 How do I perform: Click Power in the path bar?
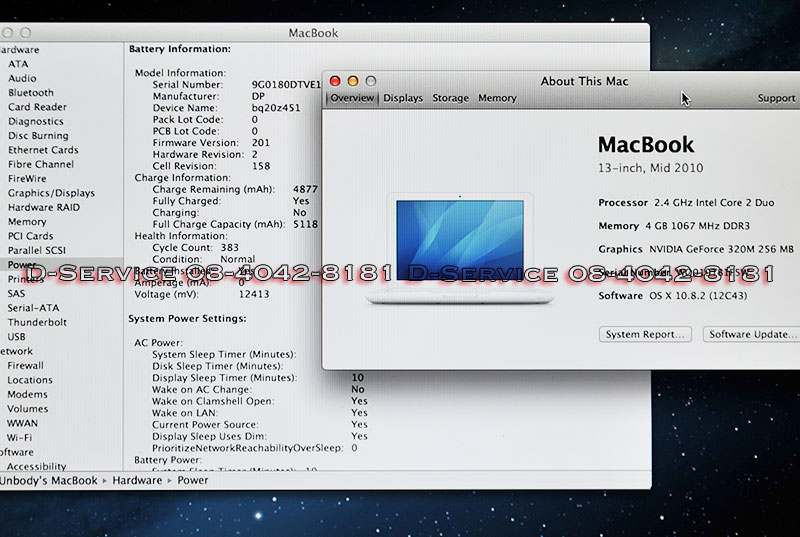[x=192, y=480]
